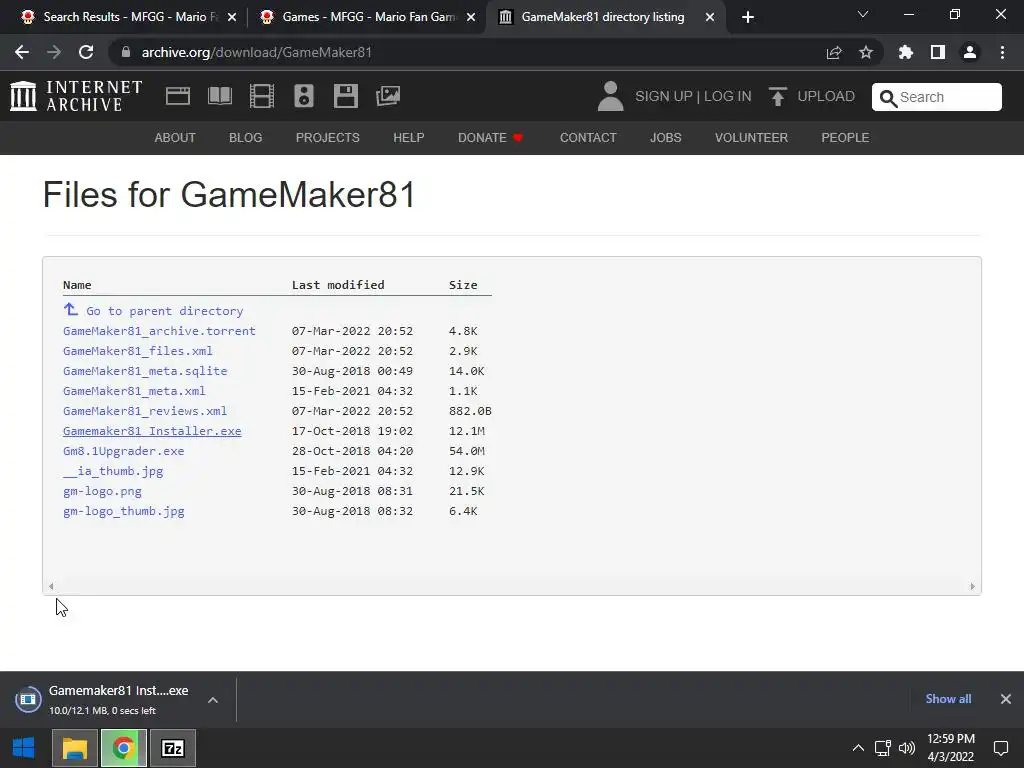The height and width of the screenshot is (768, 1024).
Task: Switch to Games - MFGG tab
Action: point(368,17)
